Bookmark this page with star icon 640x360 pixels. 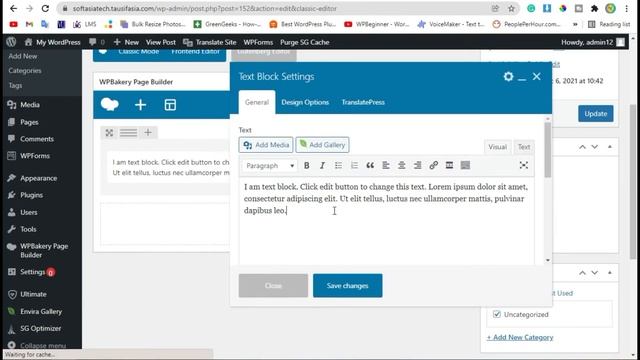pos(511,8)
